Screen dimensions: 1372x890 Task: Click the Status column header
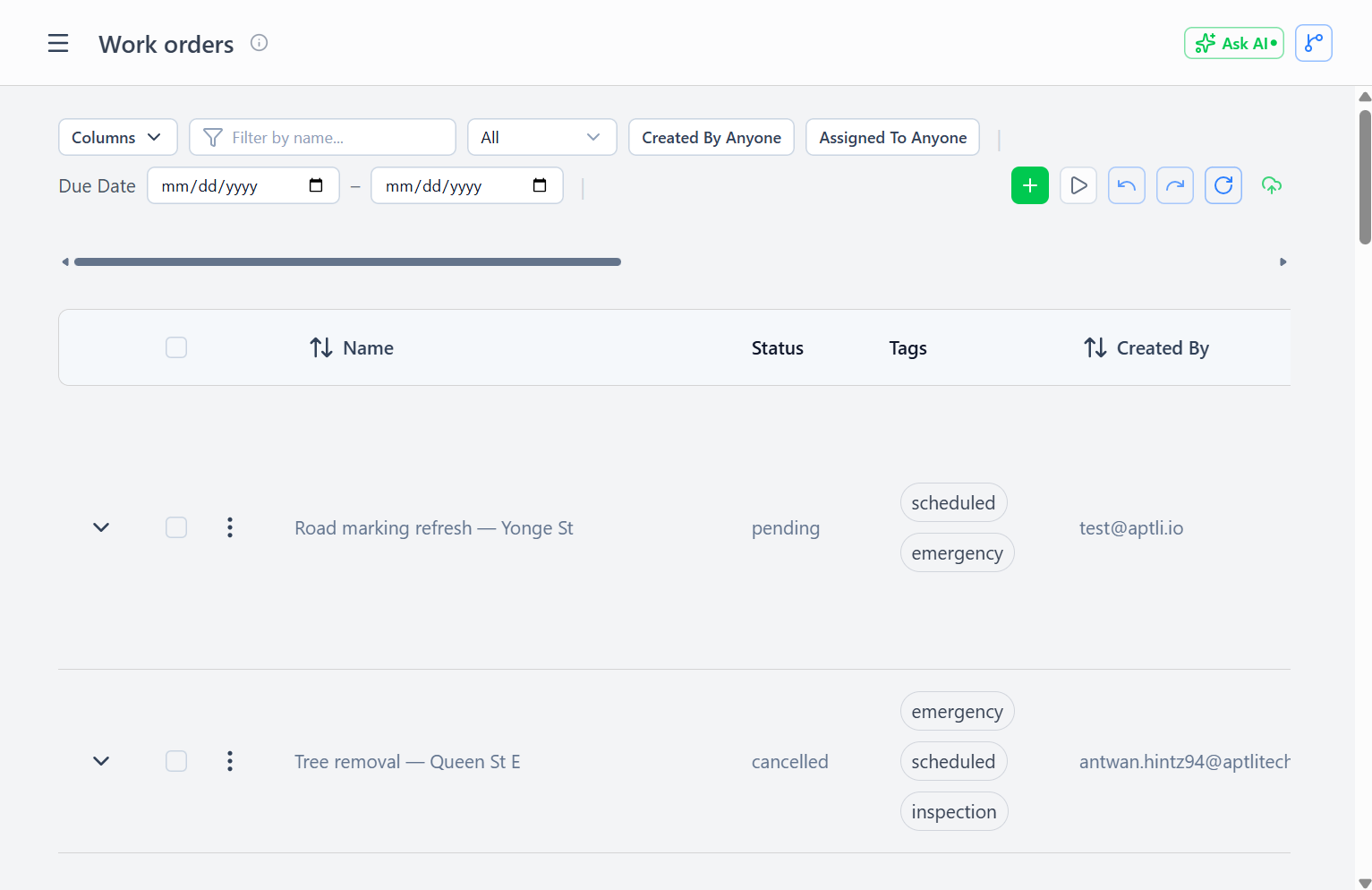tap(777, 347)
